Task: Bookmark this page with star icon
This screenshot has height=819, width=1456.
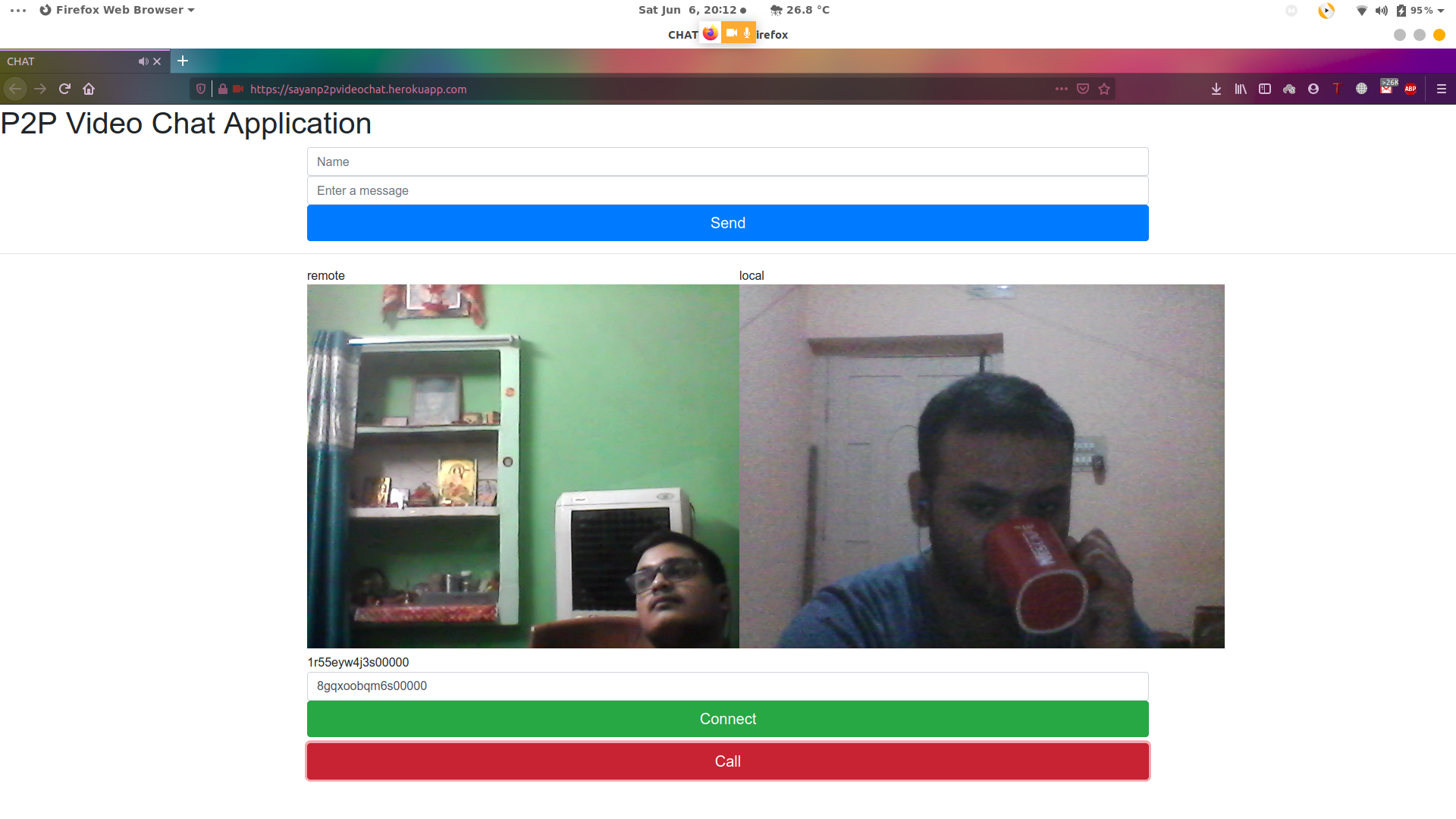Action: coord(1104,89)
